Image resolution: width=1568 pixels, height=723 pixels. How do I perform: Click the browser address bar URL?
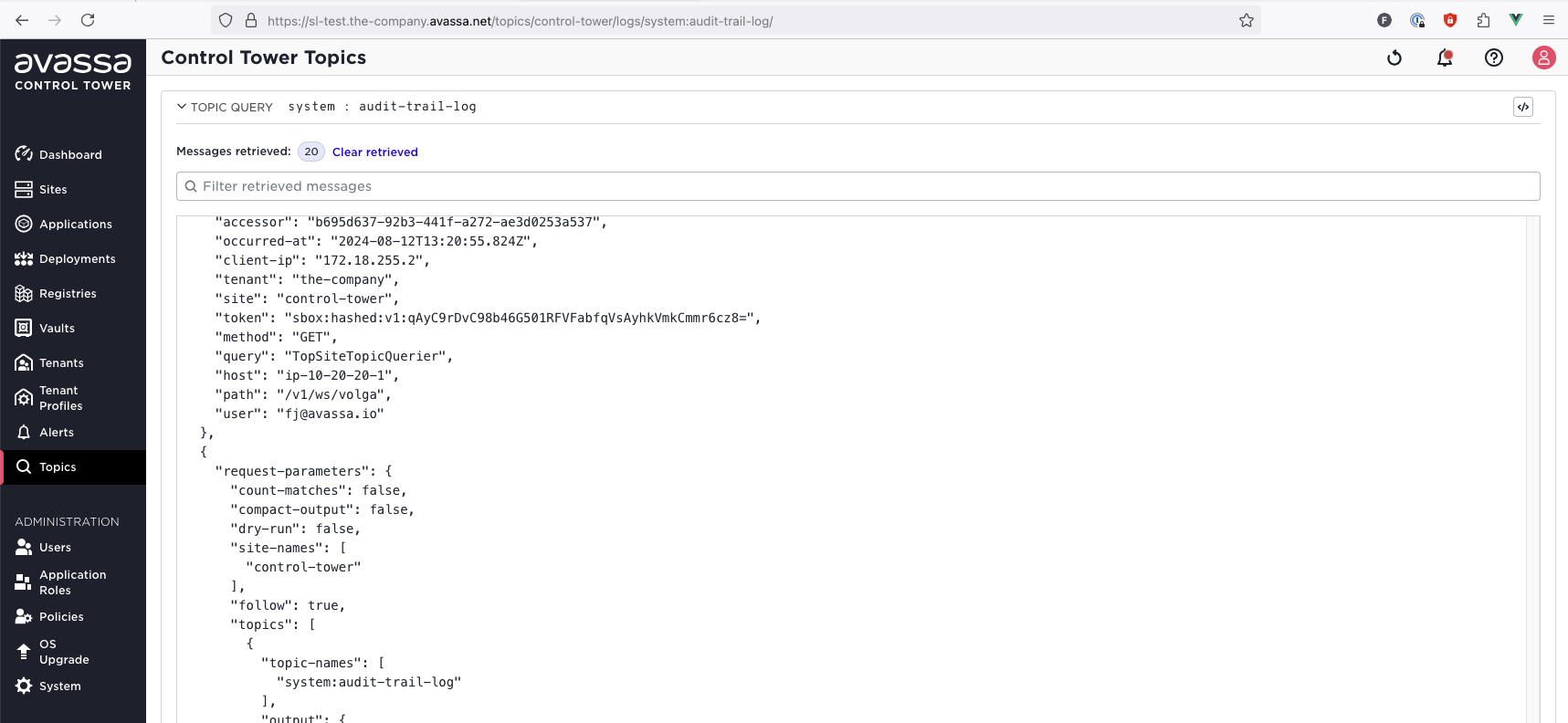pyautogui.click(x=521, y=21)
